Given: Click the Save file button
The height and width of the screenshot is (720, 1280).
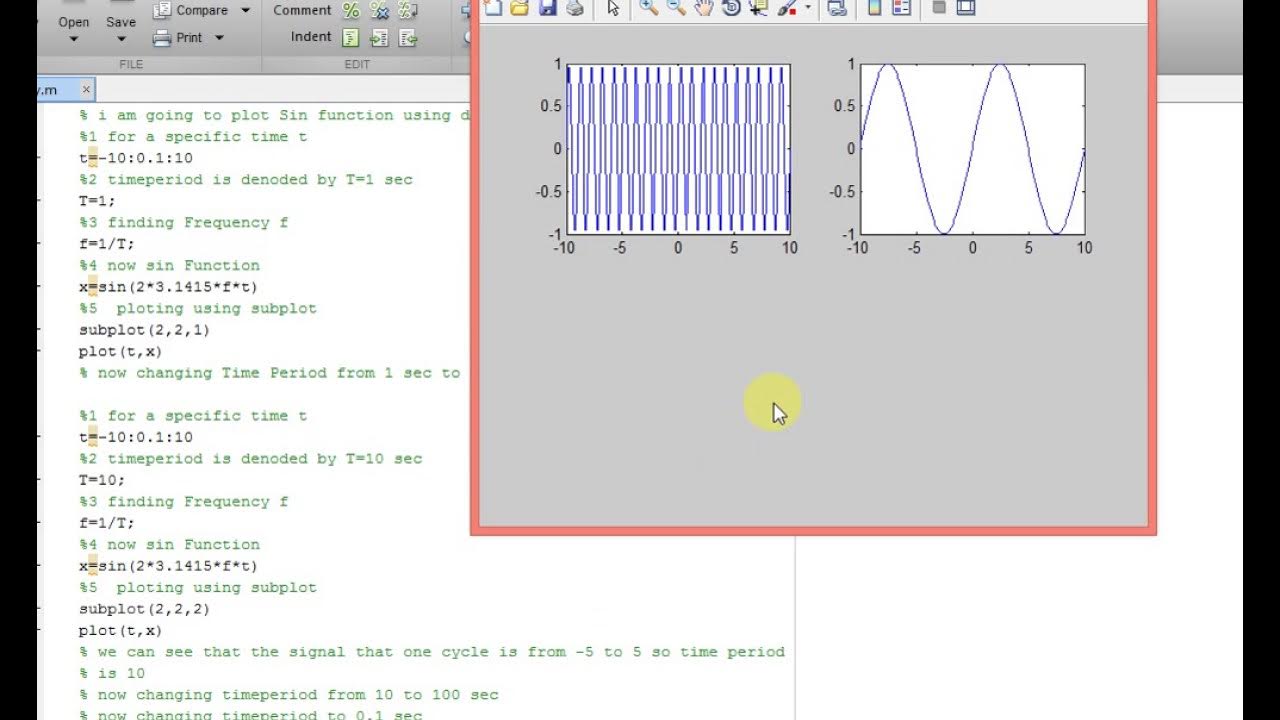Looking at the screenshot, I should 121,20.
